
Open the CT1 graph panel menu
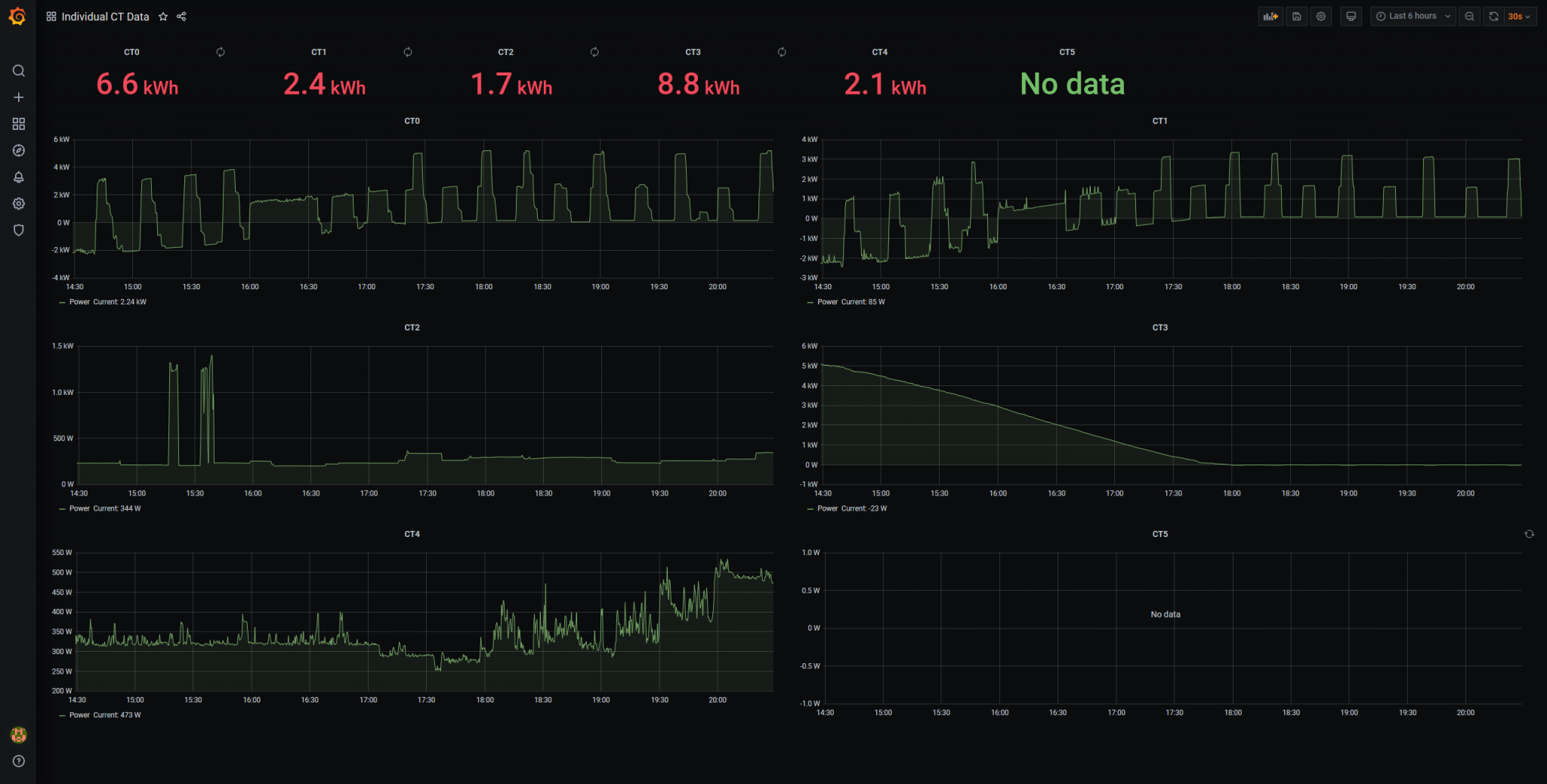[x=1159, y=120]
